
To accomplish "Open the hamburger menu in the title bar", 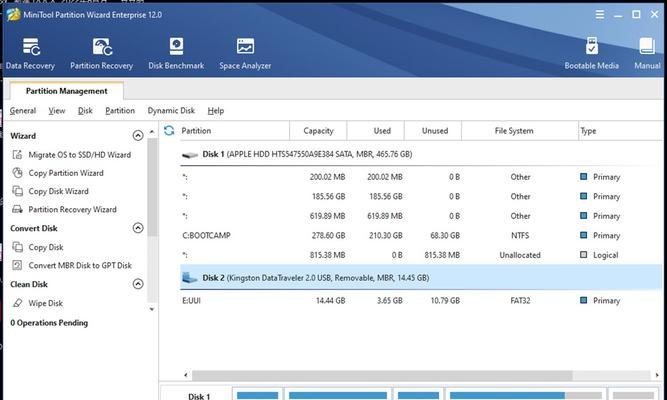I will [600, 15].
